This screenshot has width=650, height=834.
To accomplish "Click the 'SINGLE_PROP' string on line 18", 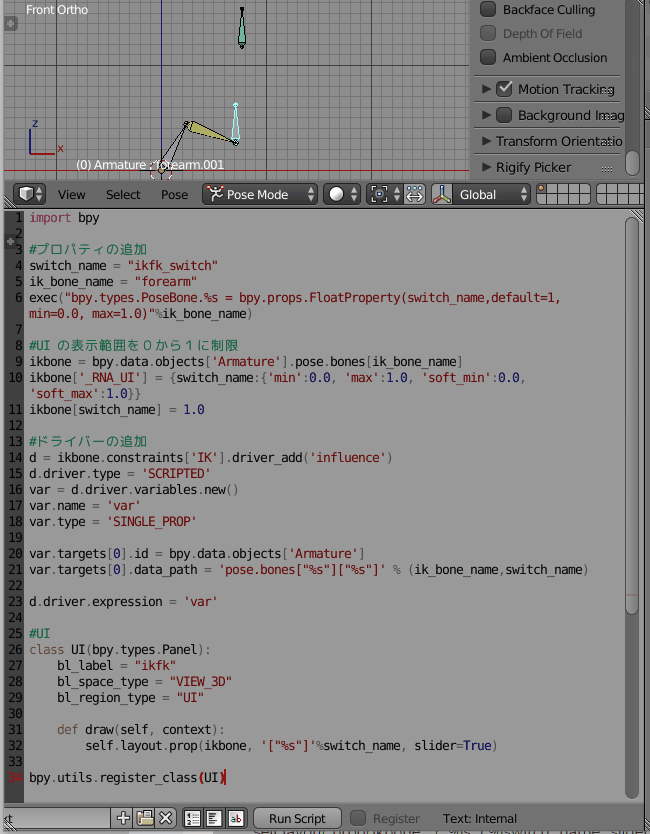I will coord(151,521).
